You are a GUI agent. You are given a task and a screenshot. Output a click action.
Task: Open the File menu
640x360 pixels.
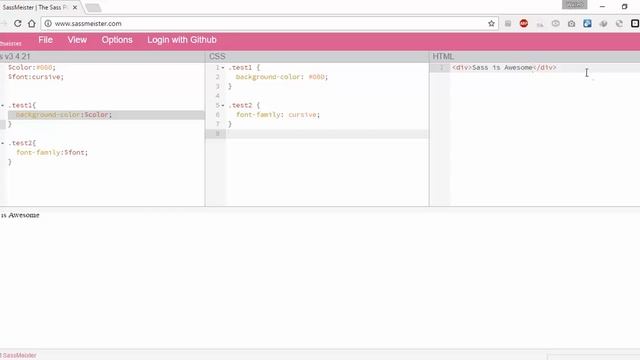tap(45, 40)
